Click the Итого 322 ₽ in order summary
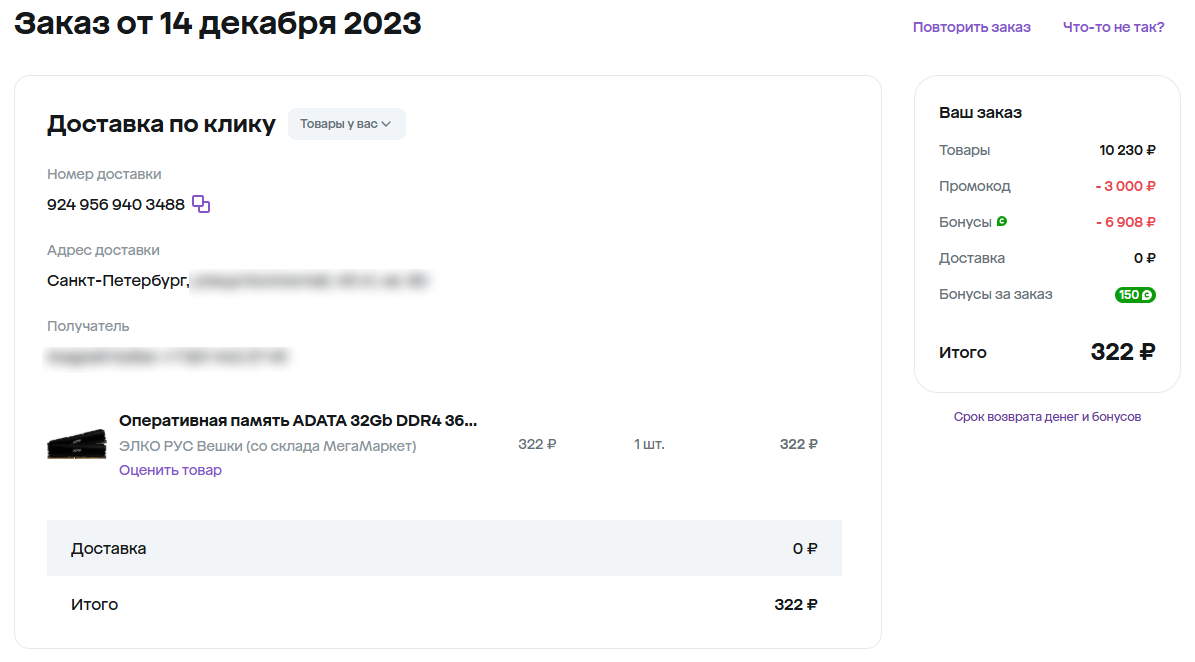1195x662 pixels. 1123,352
